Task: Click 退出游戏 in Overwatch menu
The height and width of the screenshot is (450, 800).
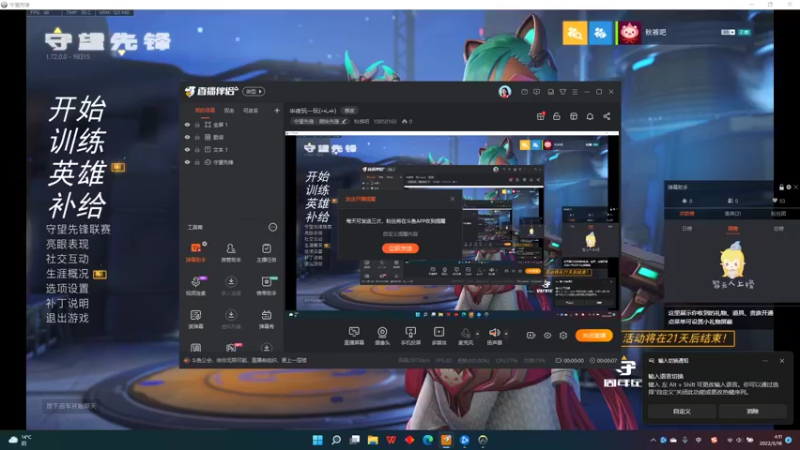Action: (67, 318)
